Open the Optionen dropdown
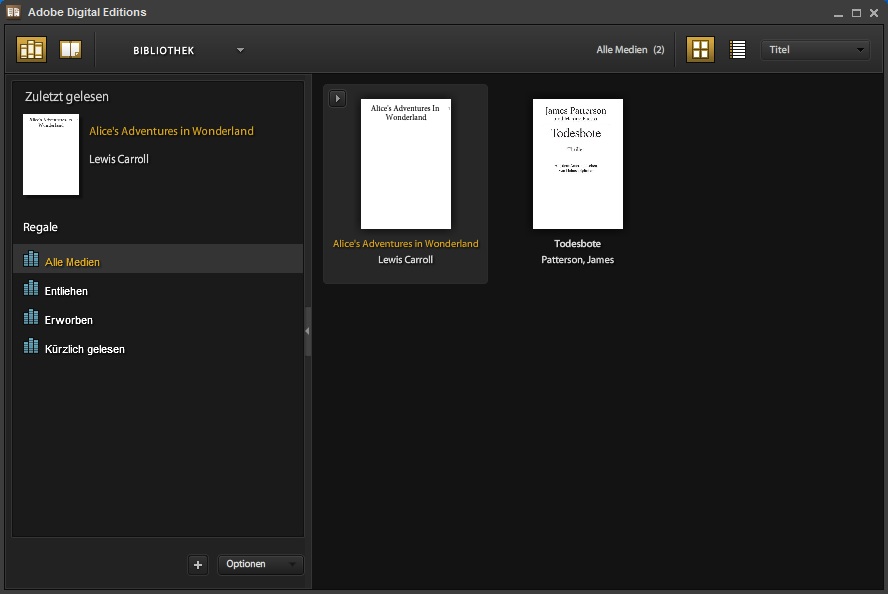 (261, 565)
